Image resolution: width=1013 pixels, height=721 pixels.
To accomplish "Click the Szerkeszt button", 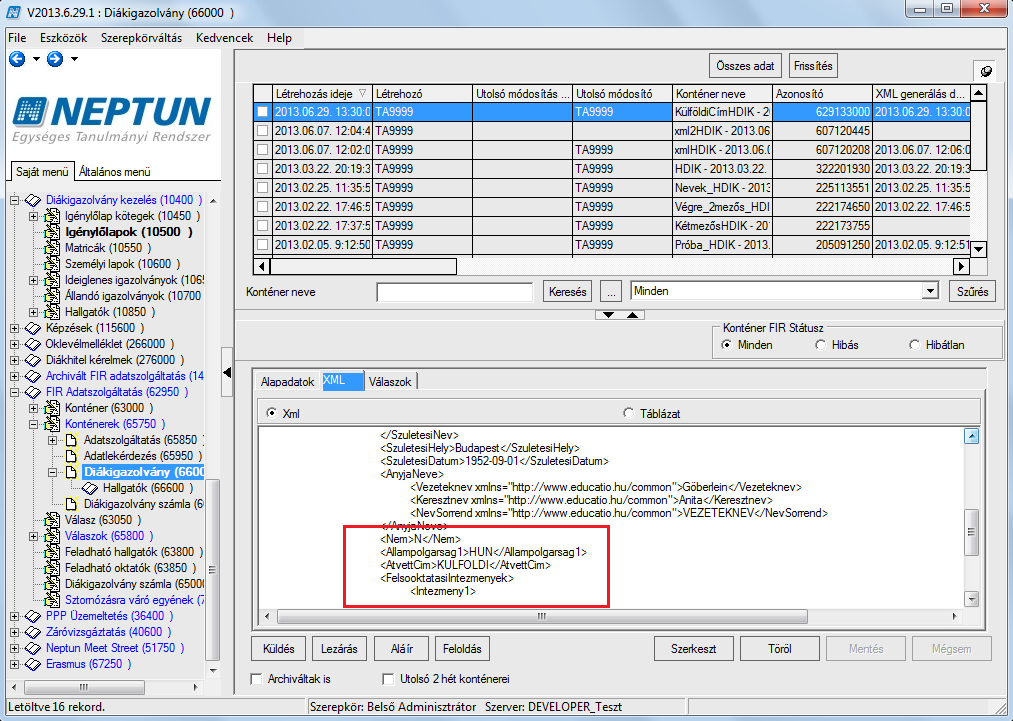I will (693, 649).
